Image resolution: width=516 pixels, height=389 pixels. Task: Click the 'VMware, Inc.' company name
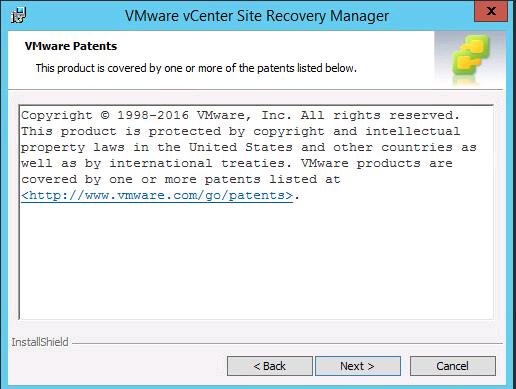244,115
